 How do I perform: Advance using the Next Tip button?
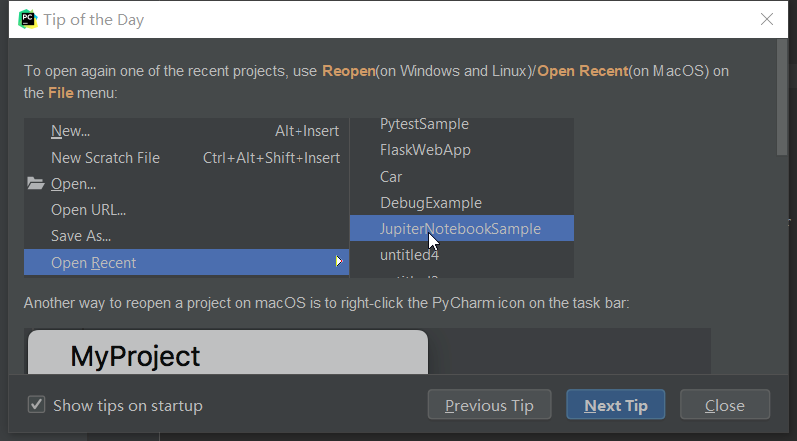coord(616,405)
